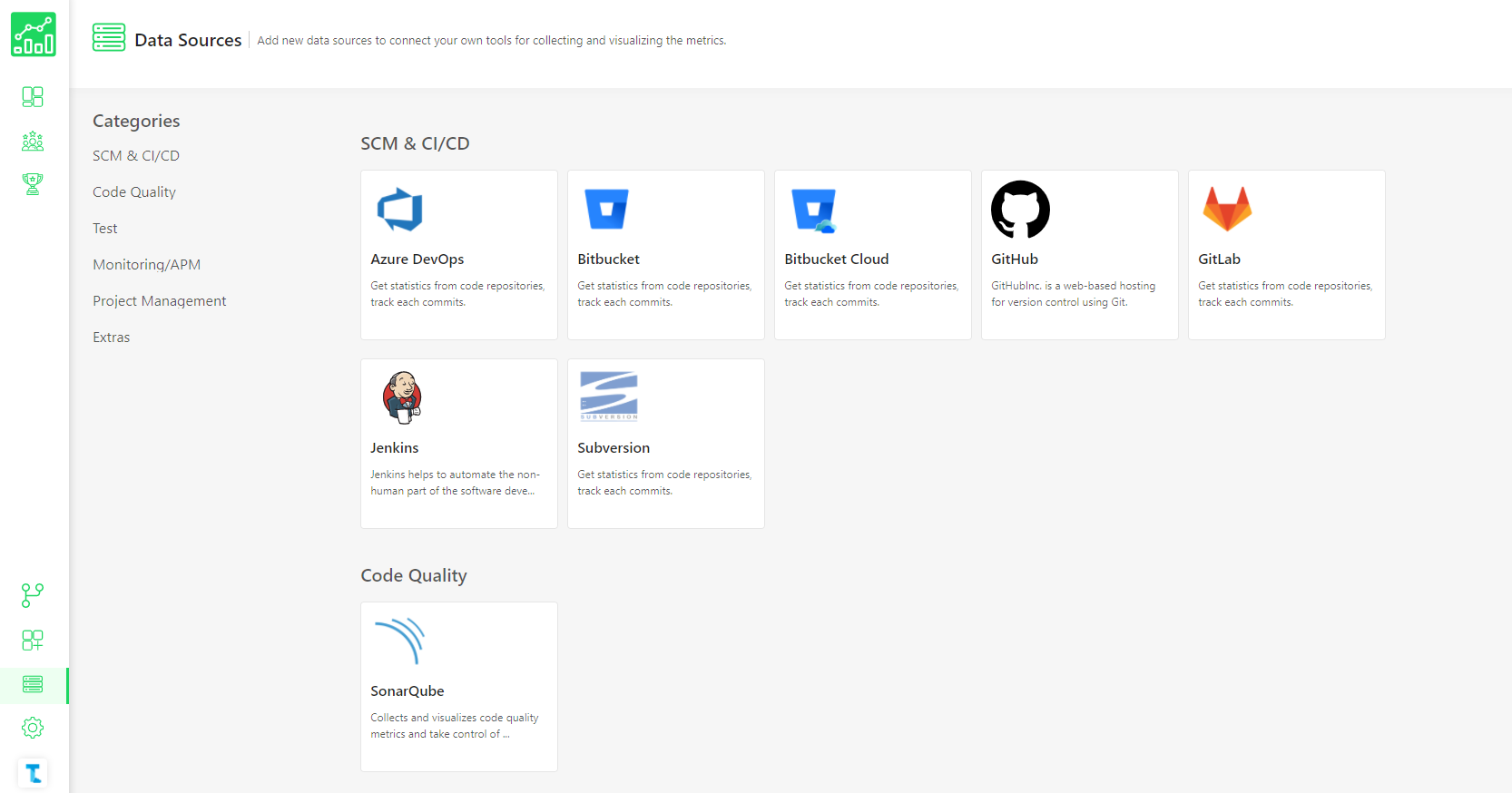
Task: Open the SonarQube card title
Action: pyautogui.click(x=407, y=691)
